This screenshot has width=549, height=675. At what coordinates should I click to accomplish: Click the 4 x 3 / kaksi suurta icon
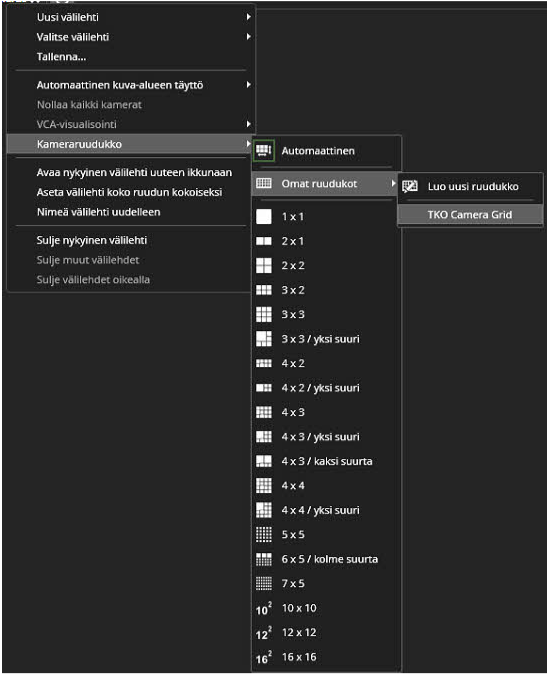click(264, 461)
